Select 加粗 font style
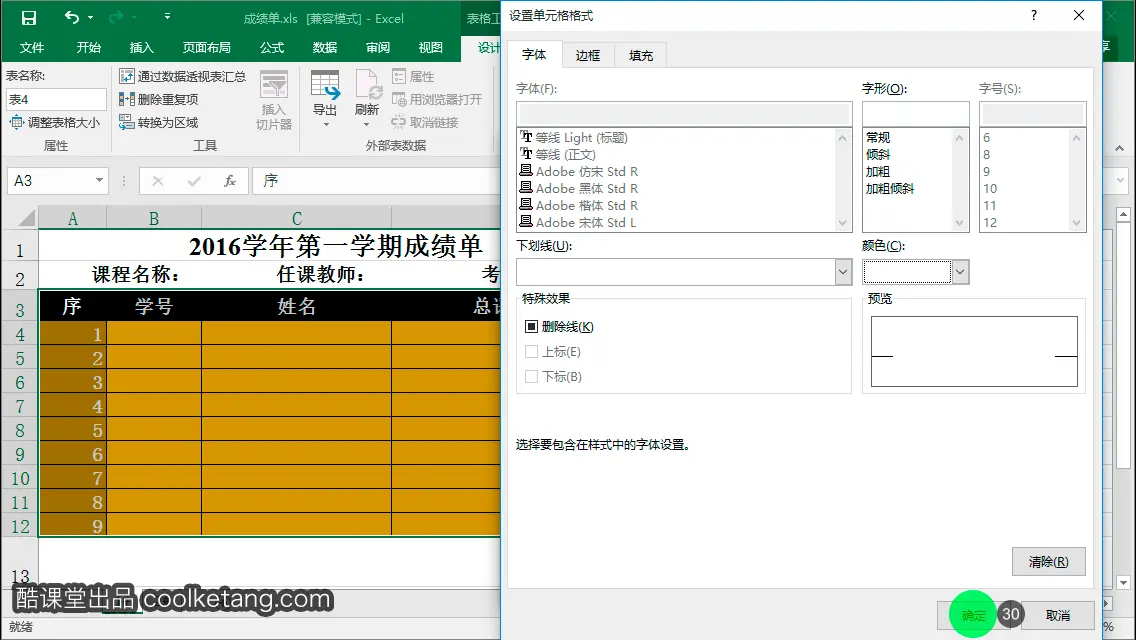This screenshot has width=1136, height=640. (878, 171)
